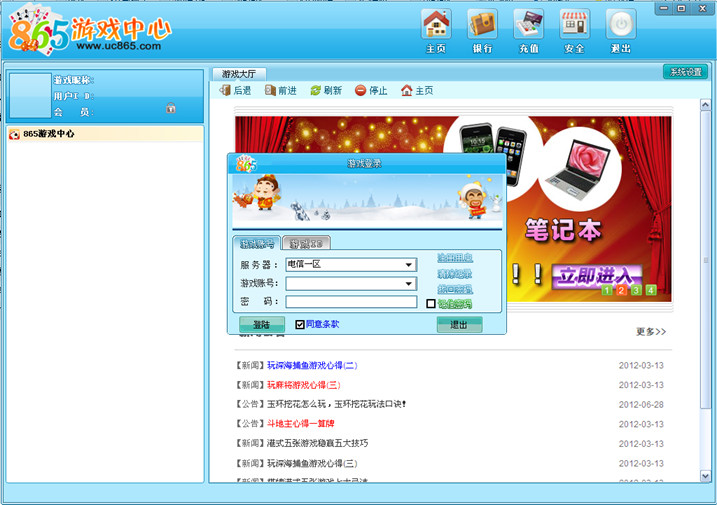
Task: Open 系统设置 system settings
Action: pos(685,72)
